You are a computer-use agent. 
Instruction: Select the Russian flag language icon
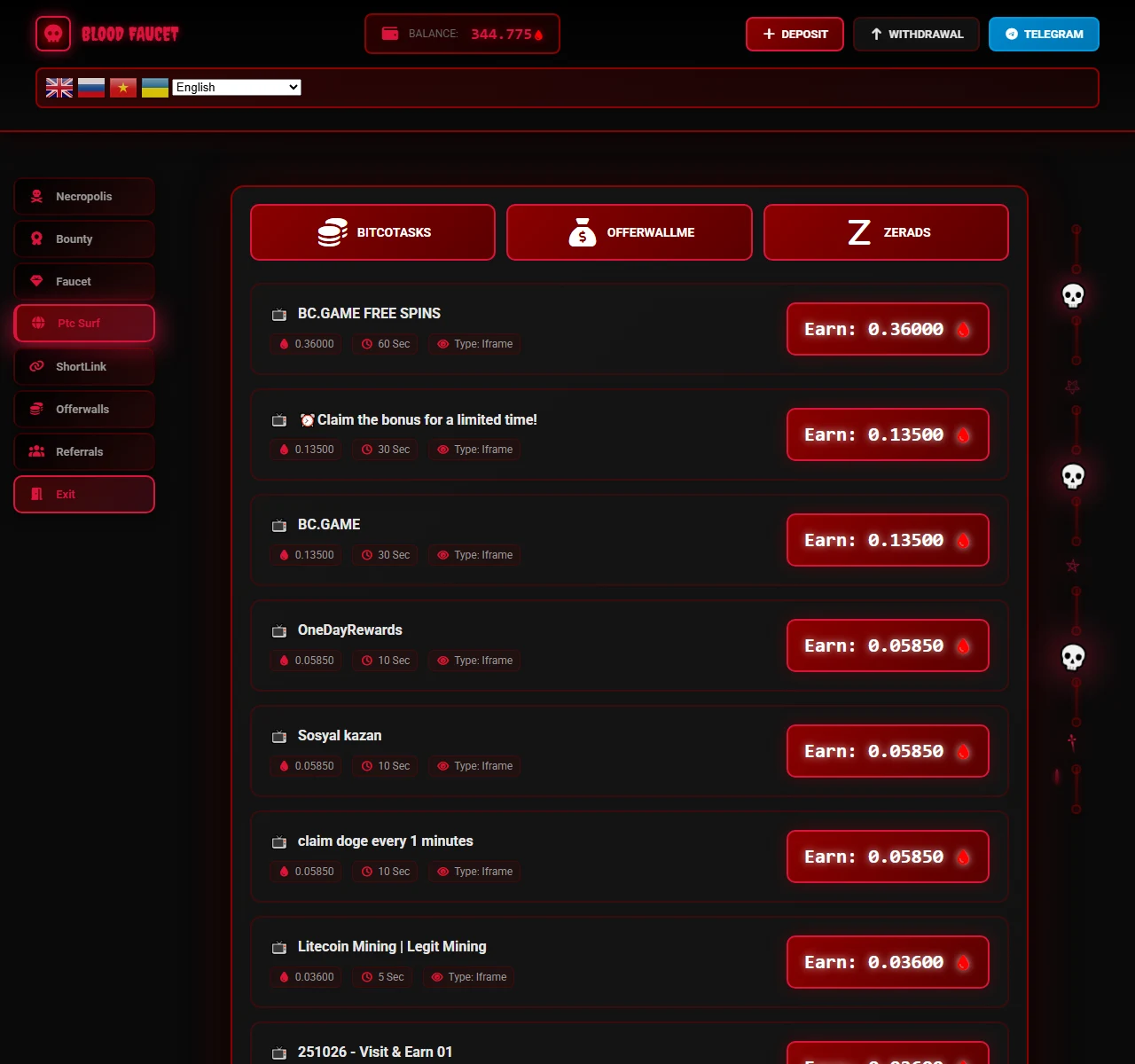click(x=91, y=87)
